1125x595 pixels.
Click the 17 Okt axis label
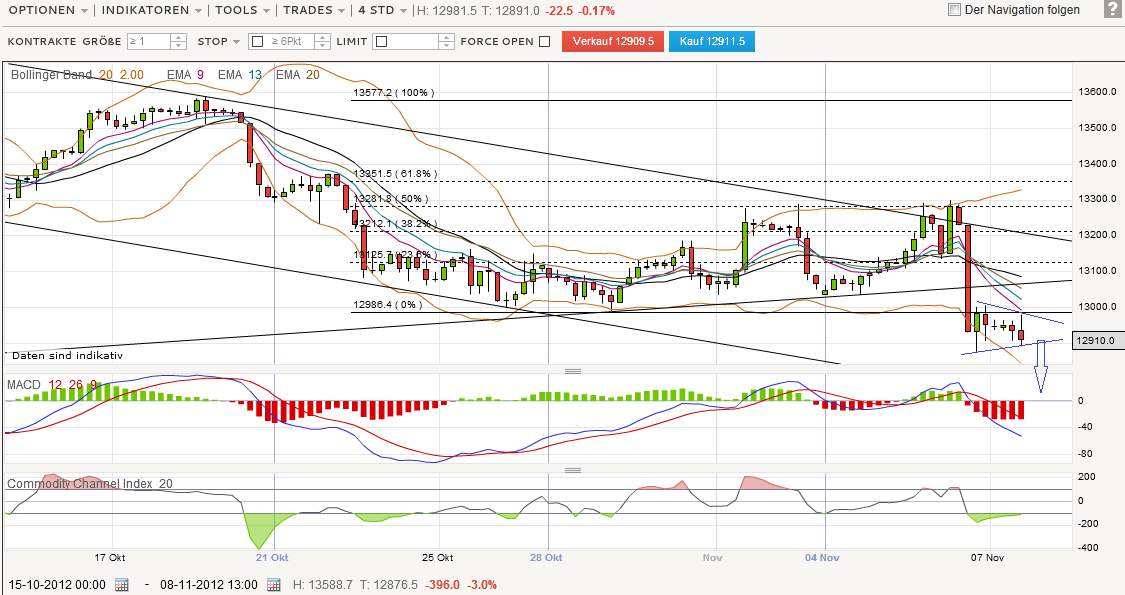tap(110, 558)
